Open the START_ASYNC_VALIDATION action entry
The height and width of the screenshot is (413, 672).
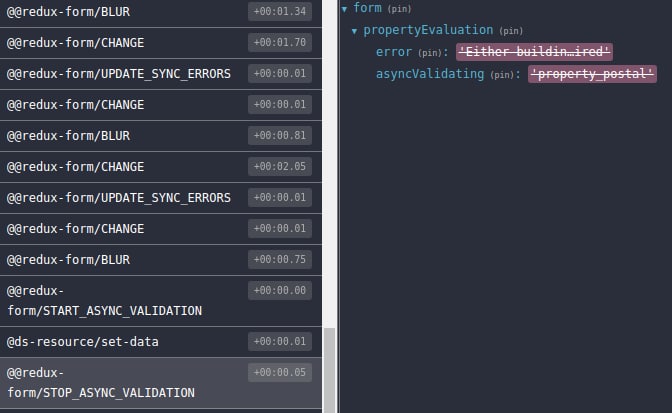click(x=104, y=300)
